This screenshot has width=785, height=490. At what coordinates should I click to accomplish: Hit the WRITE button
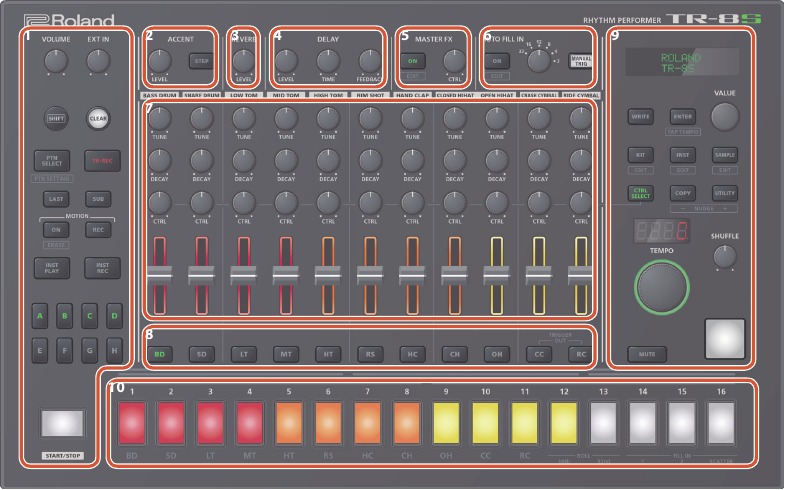(640, 117)
